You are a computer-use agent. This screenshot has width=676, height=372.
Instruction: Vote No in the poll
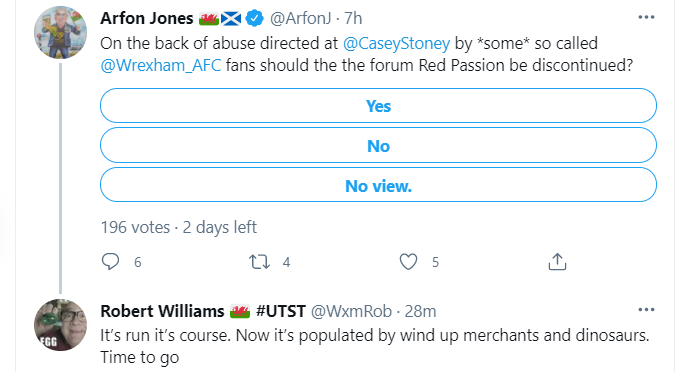(378, 146)
